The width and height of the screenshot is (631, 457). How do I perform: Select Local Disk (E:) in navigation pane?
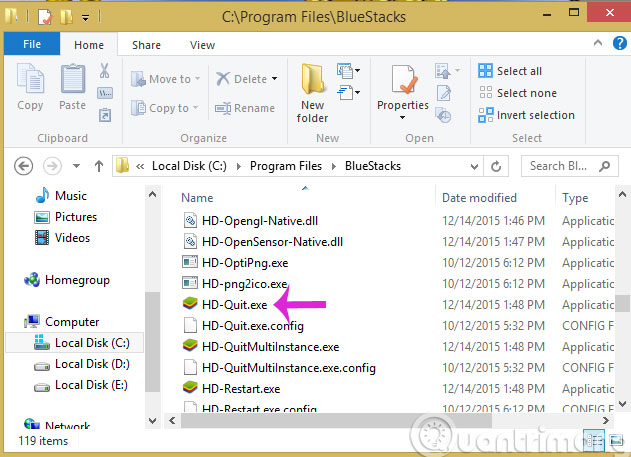81,385
